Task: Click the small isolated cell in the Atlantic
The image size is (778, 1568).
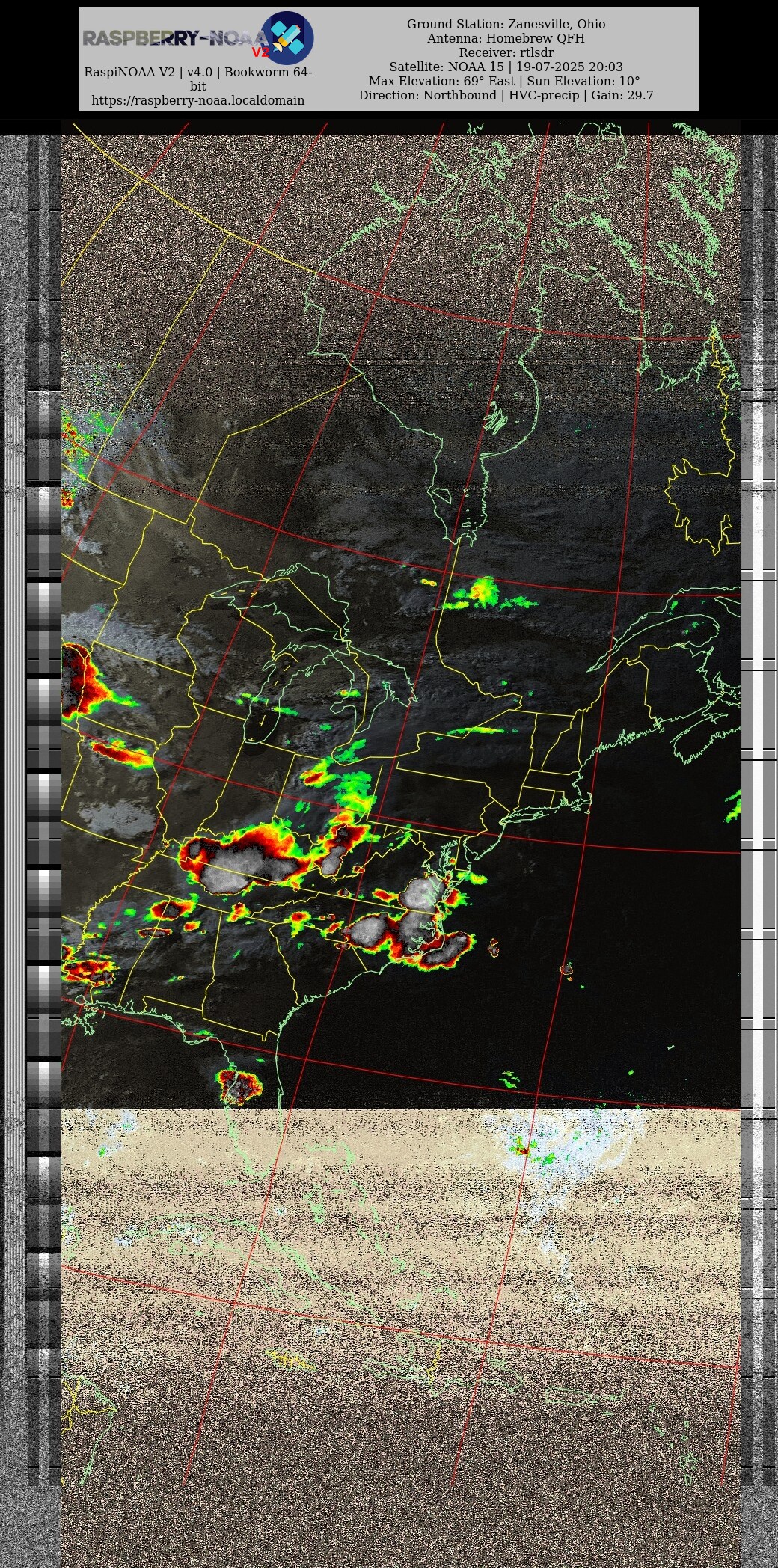Action: (x=566, y=970)
